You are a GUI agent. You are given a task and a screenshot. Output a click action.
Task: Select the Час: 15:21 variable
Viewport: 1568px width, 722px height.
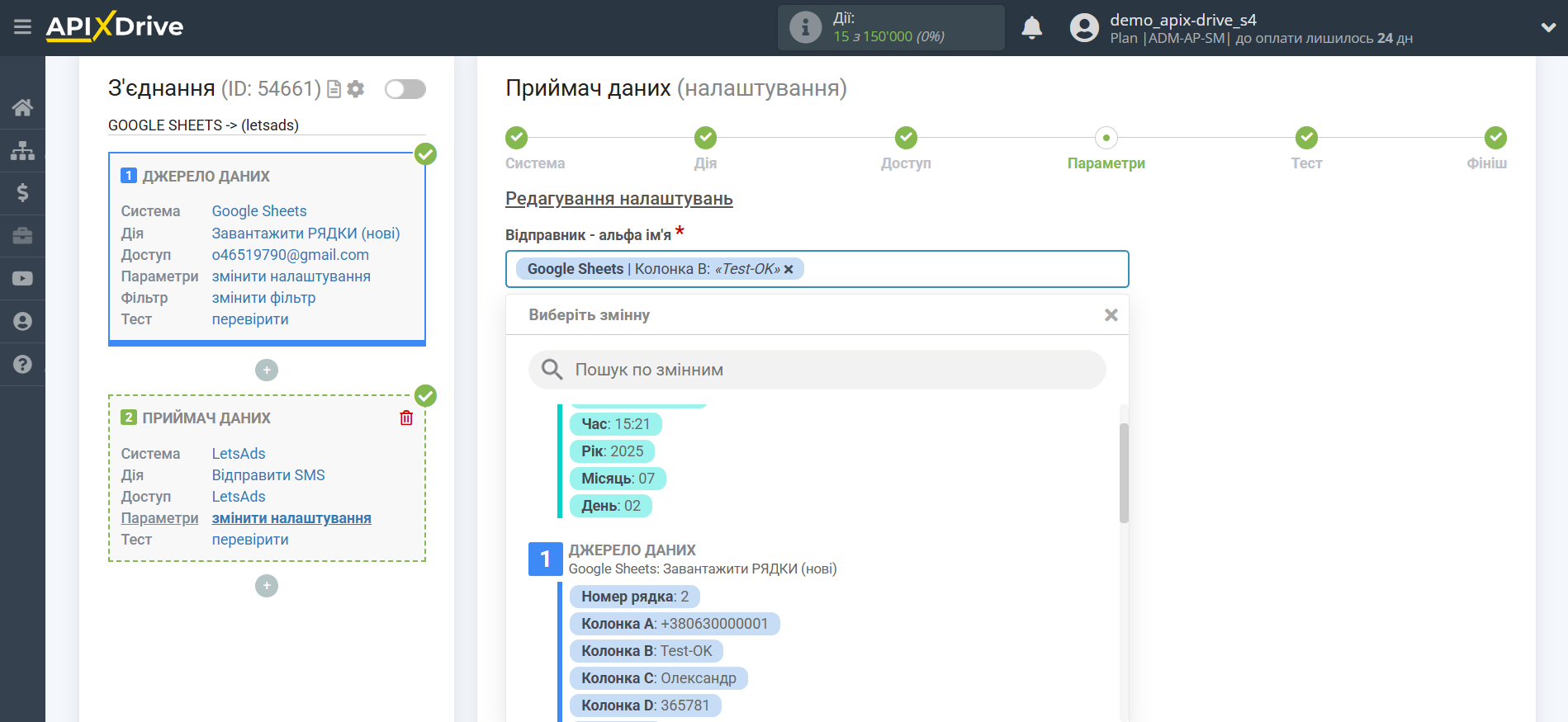616,424
